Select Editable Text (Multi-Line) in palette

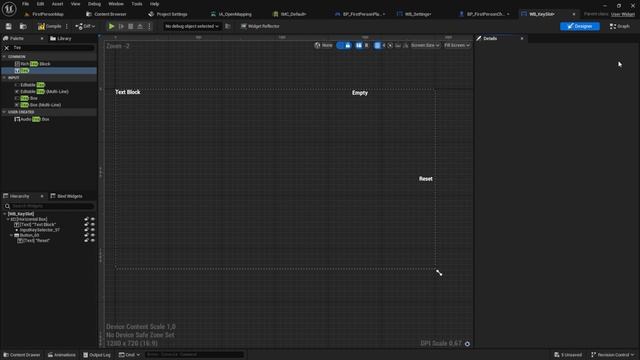click(x=41, y=91)
